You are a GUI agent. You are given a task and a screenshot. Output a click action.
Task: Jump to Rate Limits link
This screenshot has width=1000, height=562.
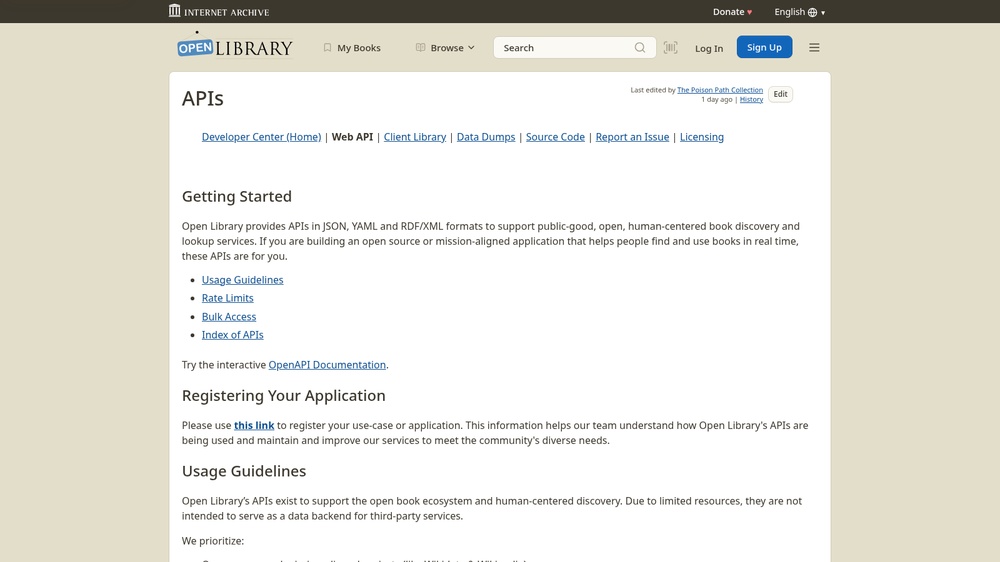228,298
